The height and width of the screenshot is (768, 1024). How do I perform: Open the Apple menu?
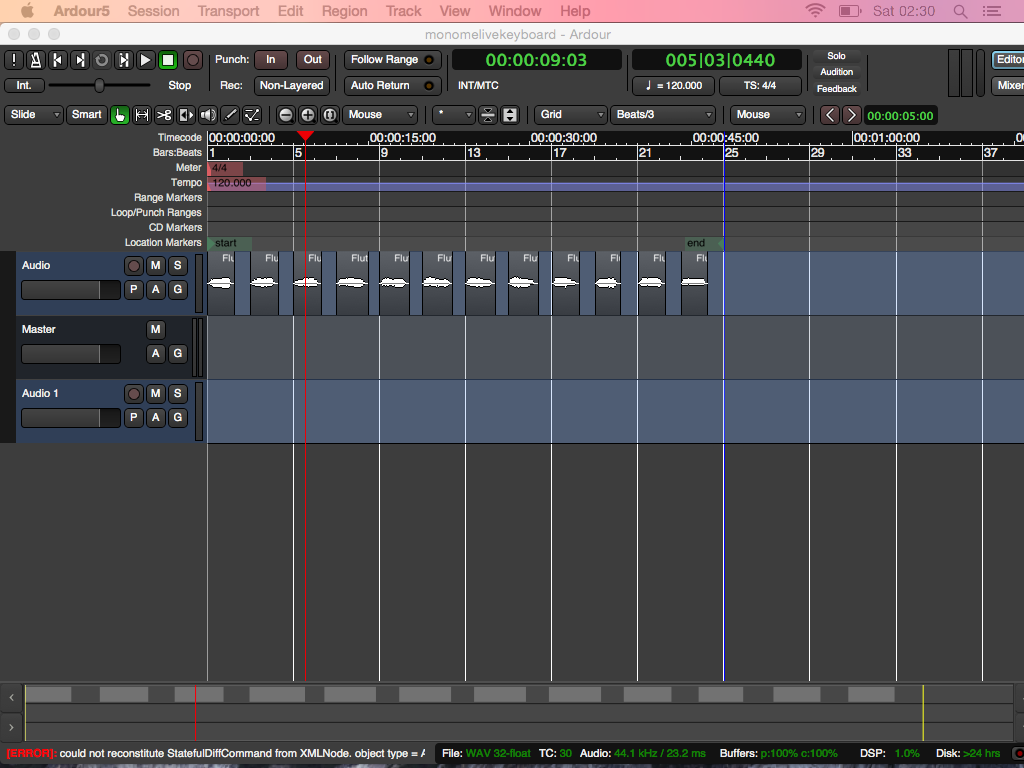[27, 11]
